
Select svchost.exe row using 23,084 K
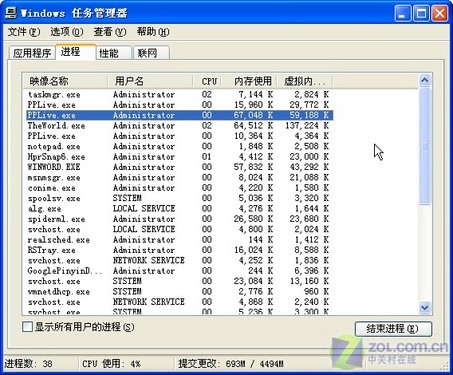[x=179, y=281]
